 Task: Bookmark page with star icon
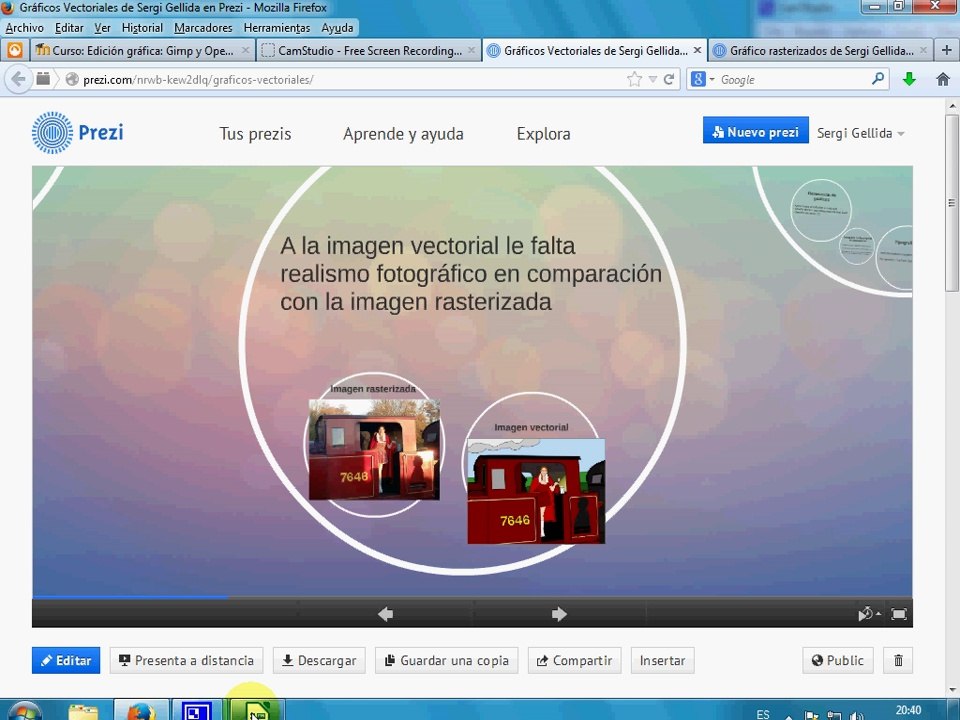tap(634, 79)
